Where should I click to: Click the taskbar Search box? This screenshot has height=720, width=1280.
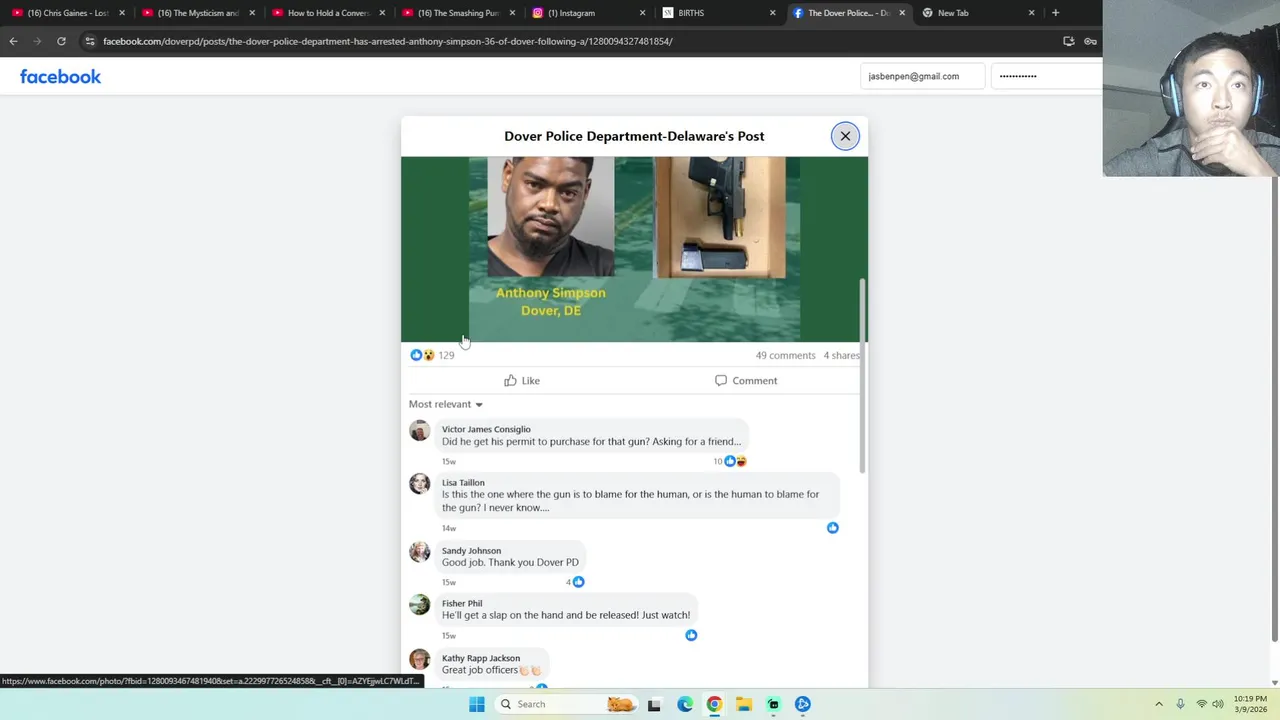pyautogui.click(x=566, y=704)
